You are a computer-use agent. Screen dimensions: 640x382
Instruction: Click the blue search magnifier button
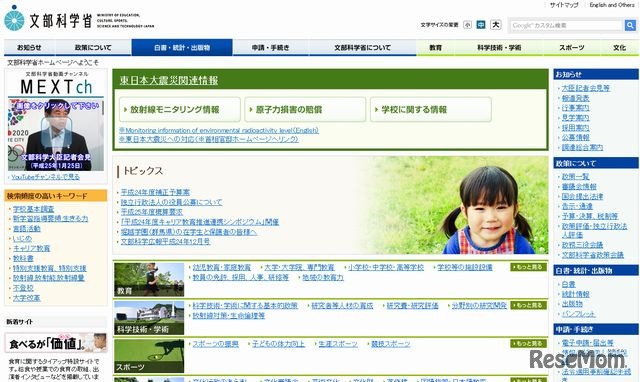click(630, 25)
